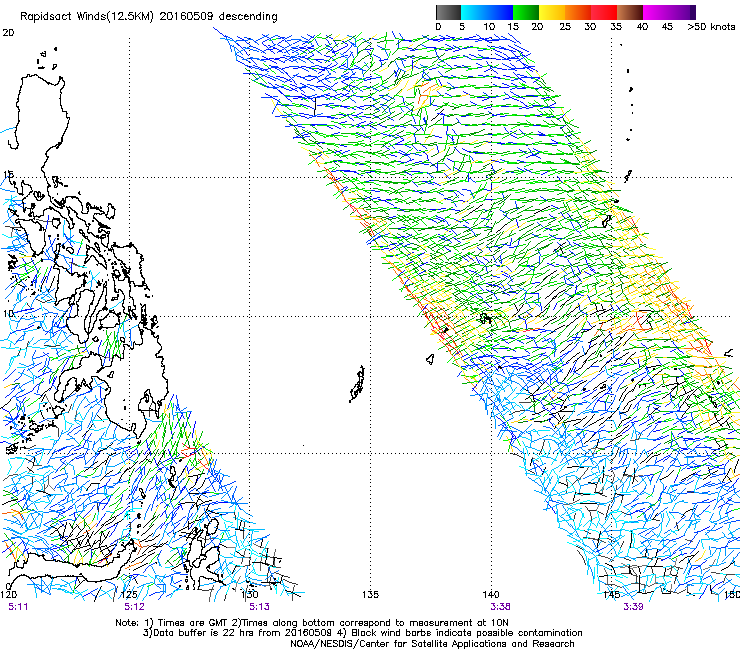This screenshot has width=740, height=650.
Task: Click the "10" latitude label on left edge
Action: pyautogui.click(x=8, y=313)
